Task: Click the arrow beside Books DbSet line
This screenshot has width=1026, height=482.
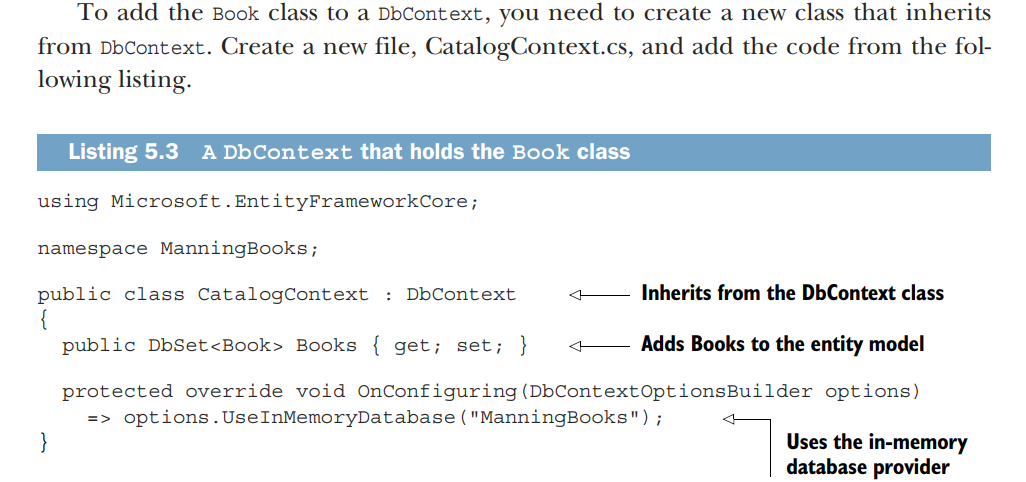Action: click(x=599, y=346)
